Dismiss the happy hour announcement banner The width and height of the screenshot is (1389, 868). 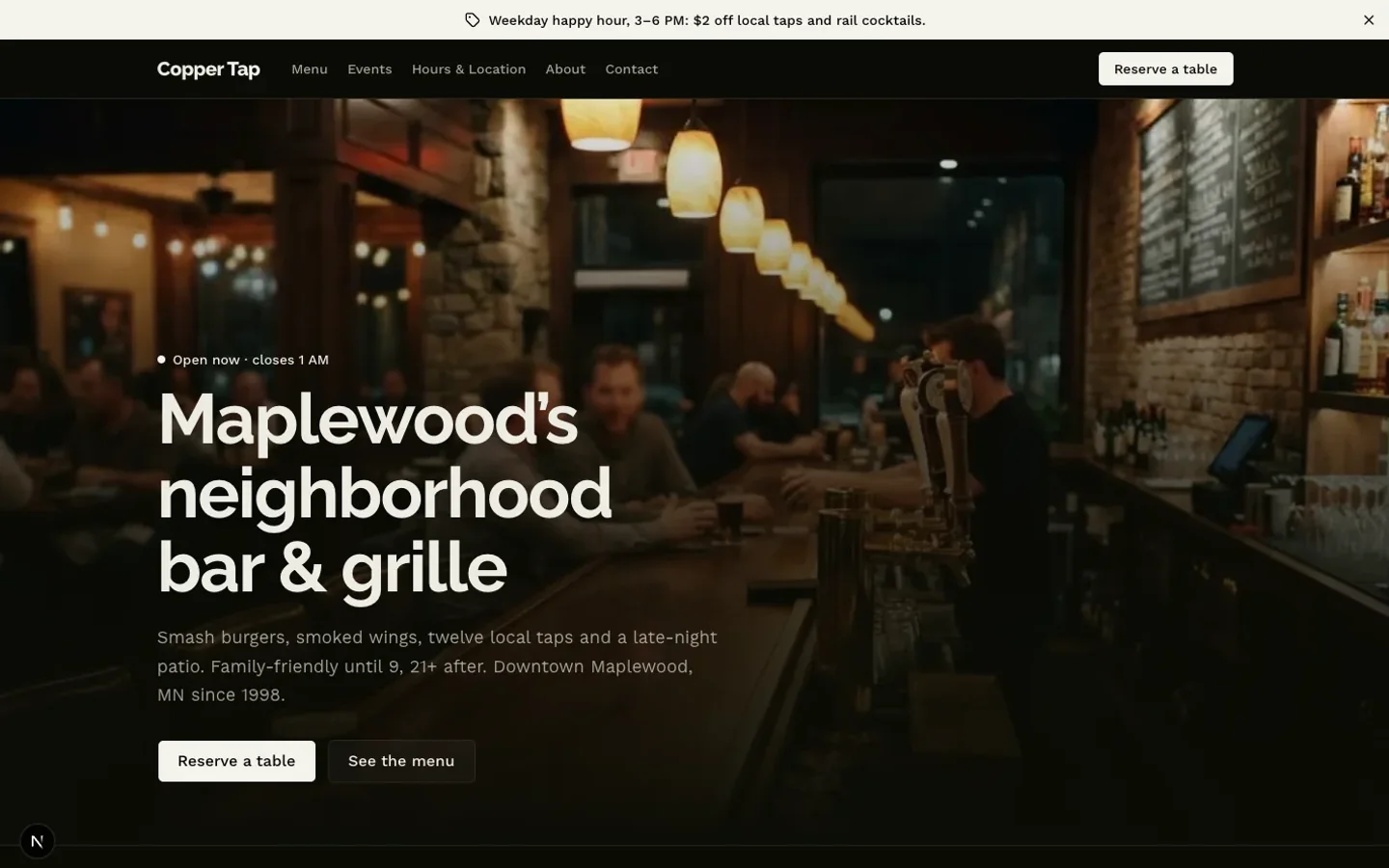[1368, 19]
